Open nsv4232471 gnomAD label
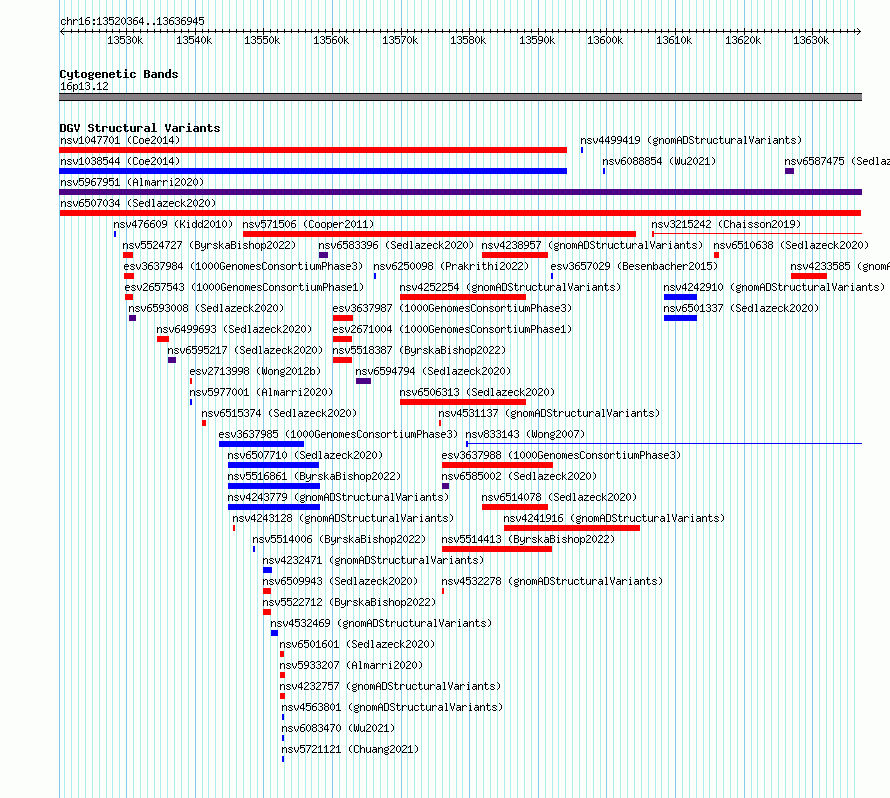This screenshot has width=890, height=798. [373, 560]
